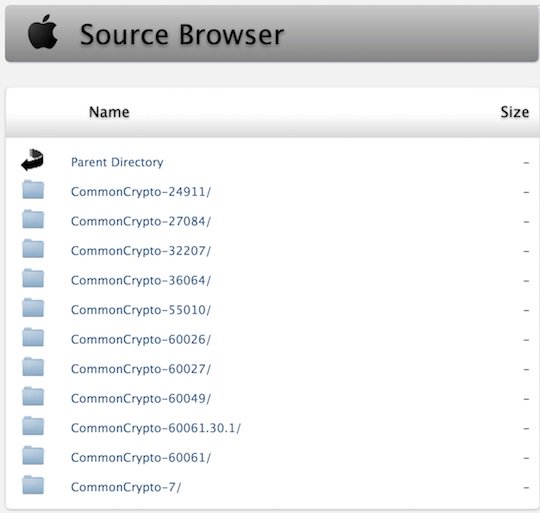Open the CommonCrypto-60061.30.1/ folder link
540x513 pixels.
tap(156, 428)
